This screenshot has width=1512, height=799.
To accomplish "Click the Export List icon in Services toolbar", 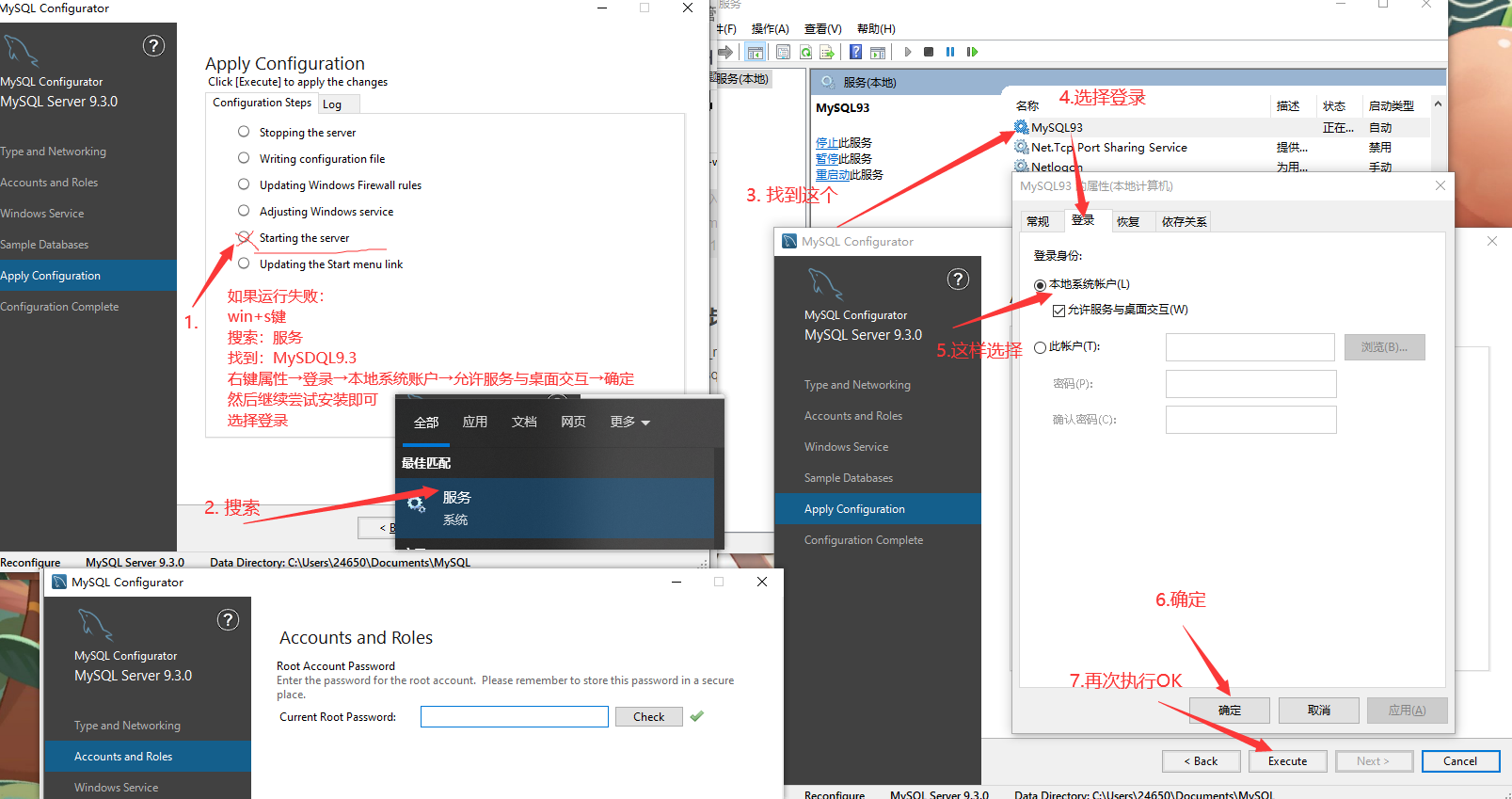I will 827,52.
